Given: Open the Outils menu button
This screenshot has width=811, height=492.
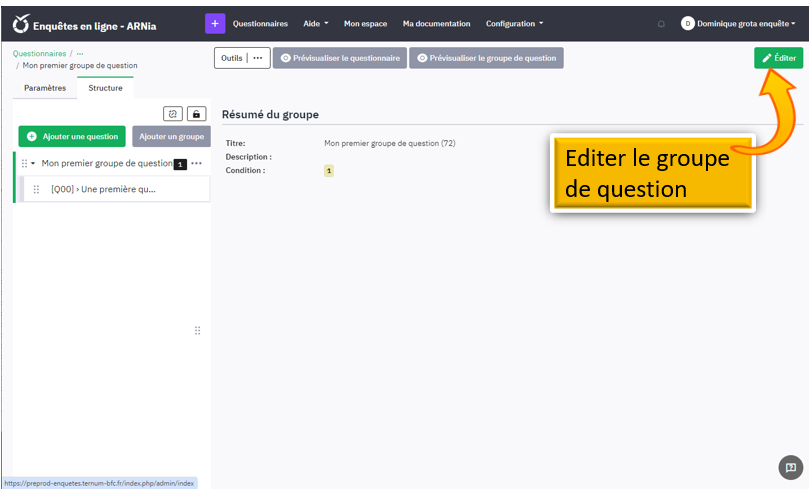Looking at the screenshot, I should pyautogui.click(x=242, y=58).
